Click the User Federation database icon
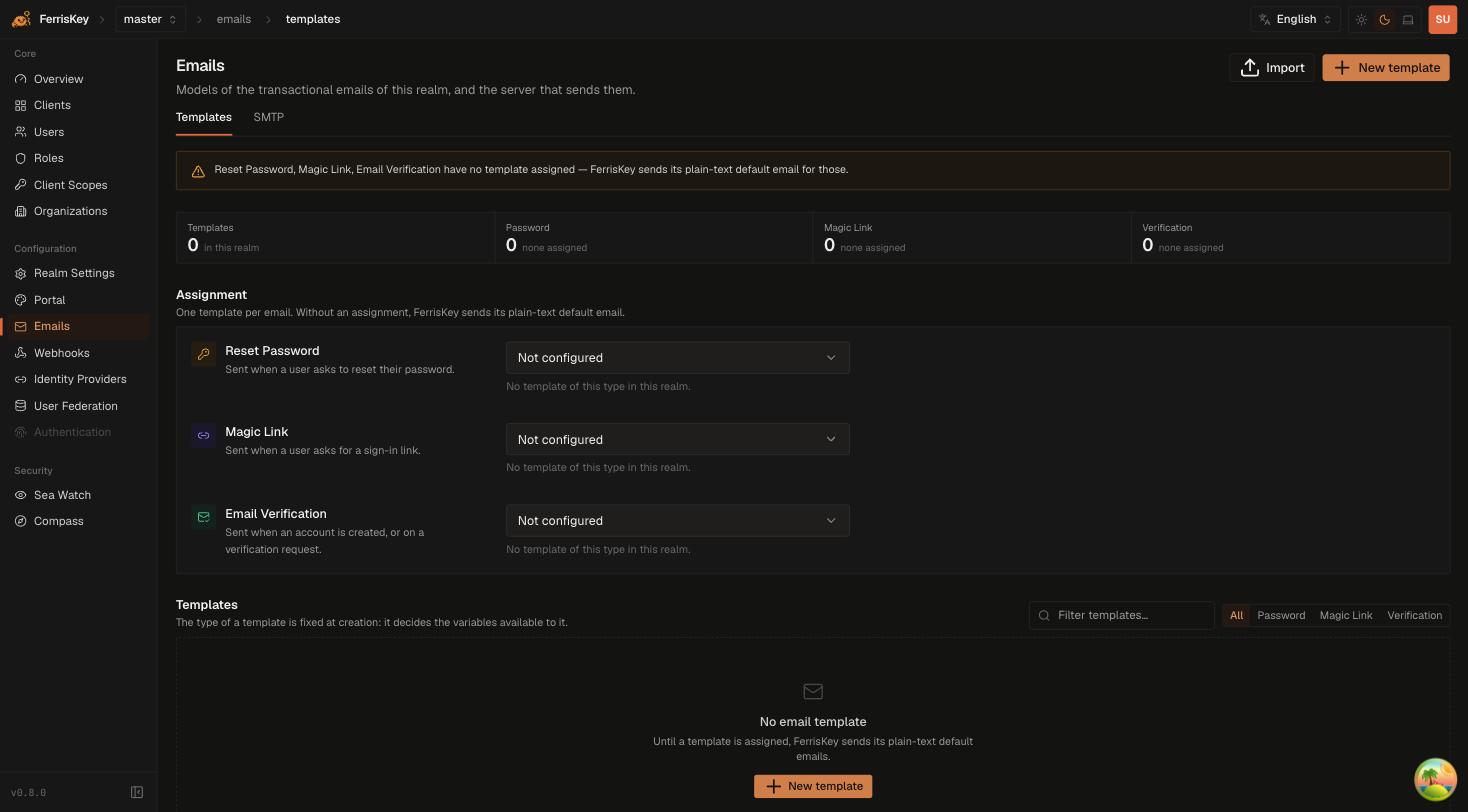This screenshot has width=1468, height=812. pyautogui.click(x=21, y=406)
